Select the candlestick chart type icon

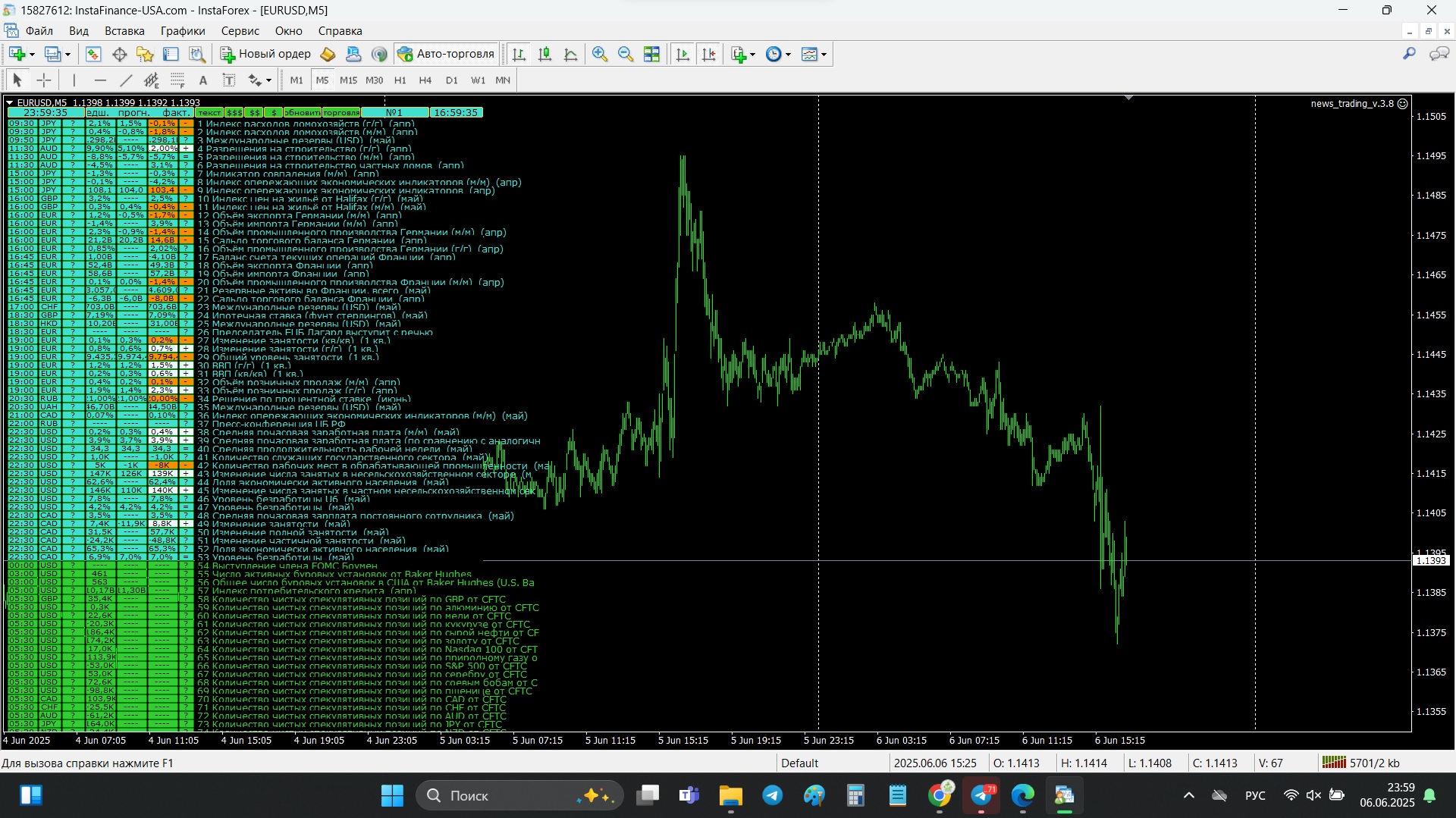point(544,54)
